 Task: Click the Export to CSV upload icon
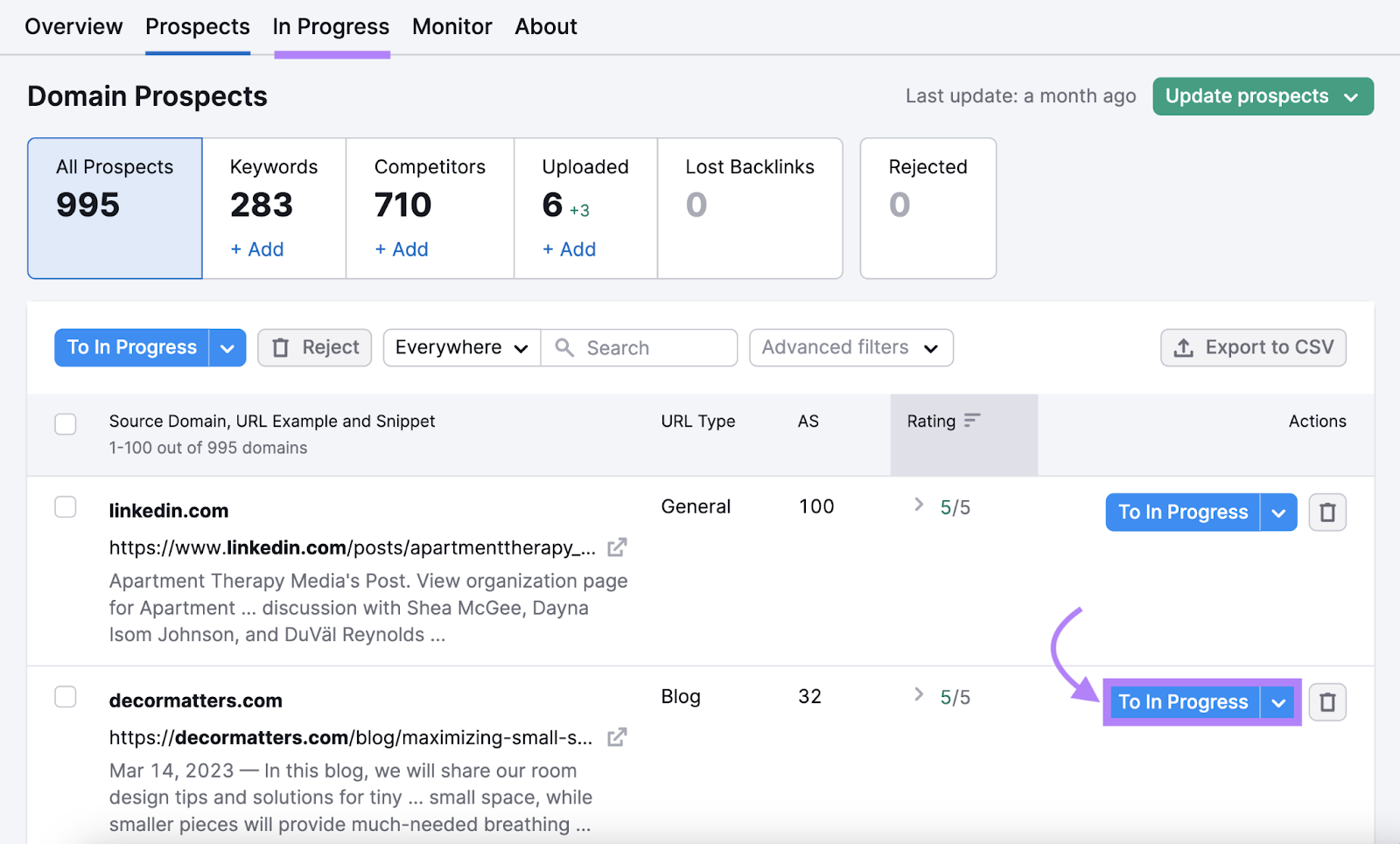pos(1183,347)
